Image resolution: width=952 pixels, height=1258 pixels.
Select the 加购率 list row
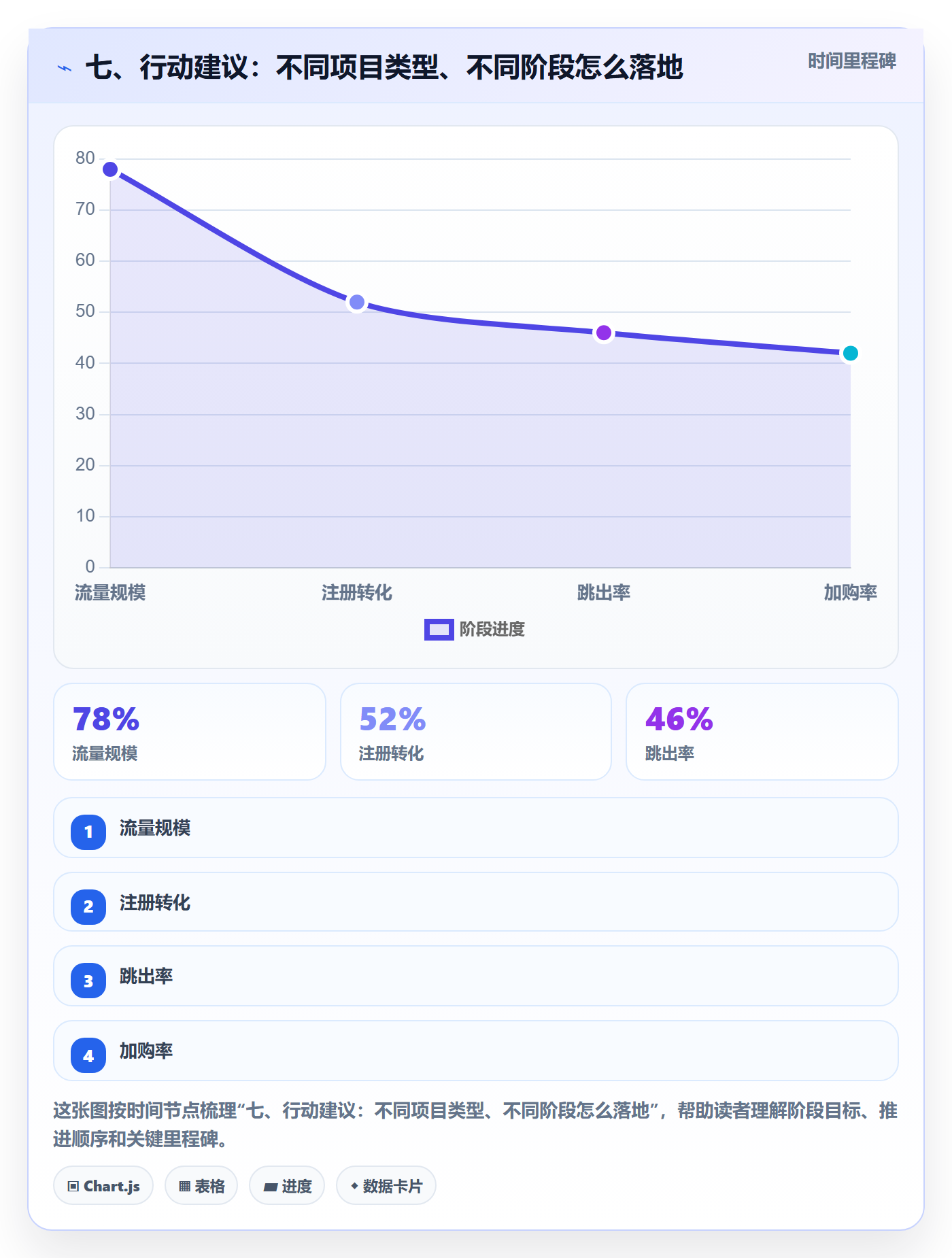(476, 1051)
